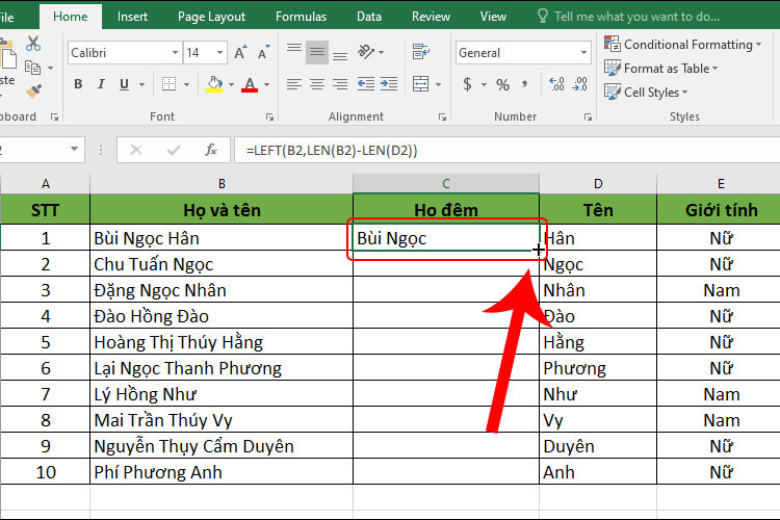Apply the red Font Color
Image resolution: width=780 pixels, height=520 pixels.
pyautogui.click(x=249, y=85)
